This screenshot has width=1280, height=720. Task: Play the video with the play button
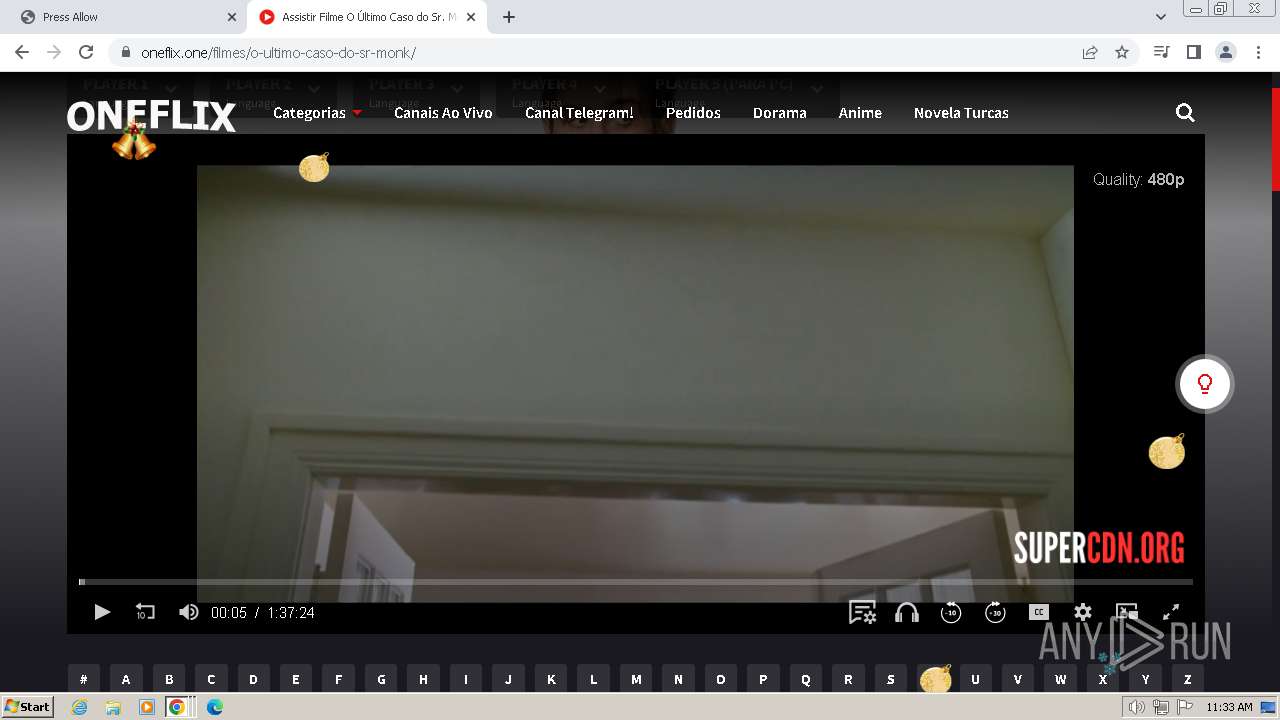102,612
